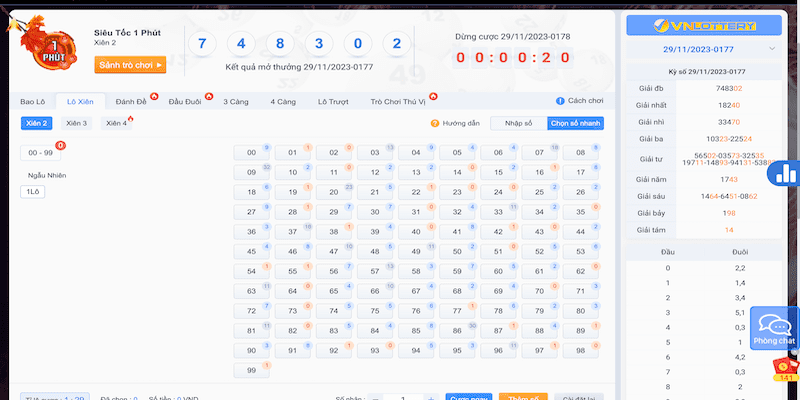Screen dimensions: 800x400
Task: Switch to Chọn số nhanh mode
Action: (x=575, y=123)
